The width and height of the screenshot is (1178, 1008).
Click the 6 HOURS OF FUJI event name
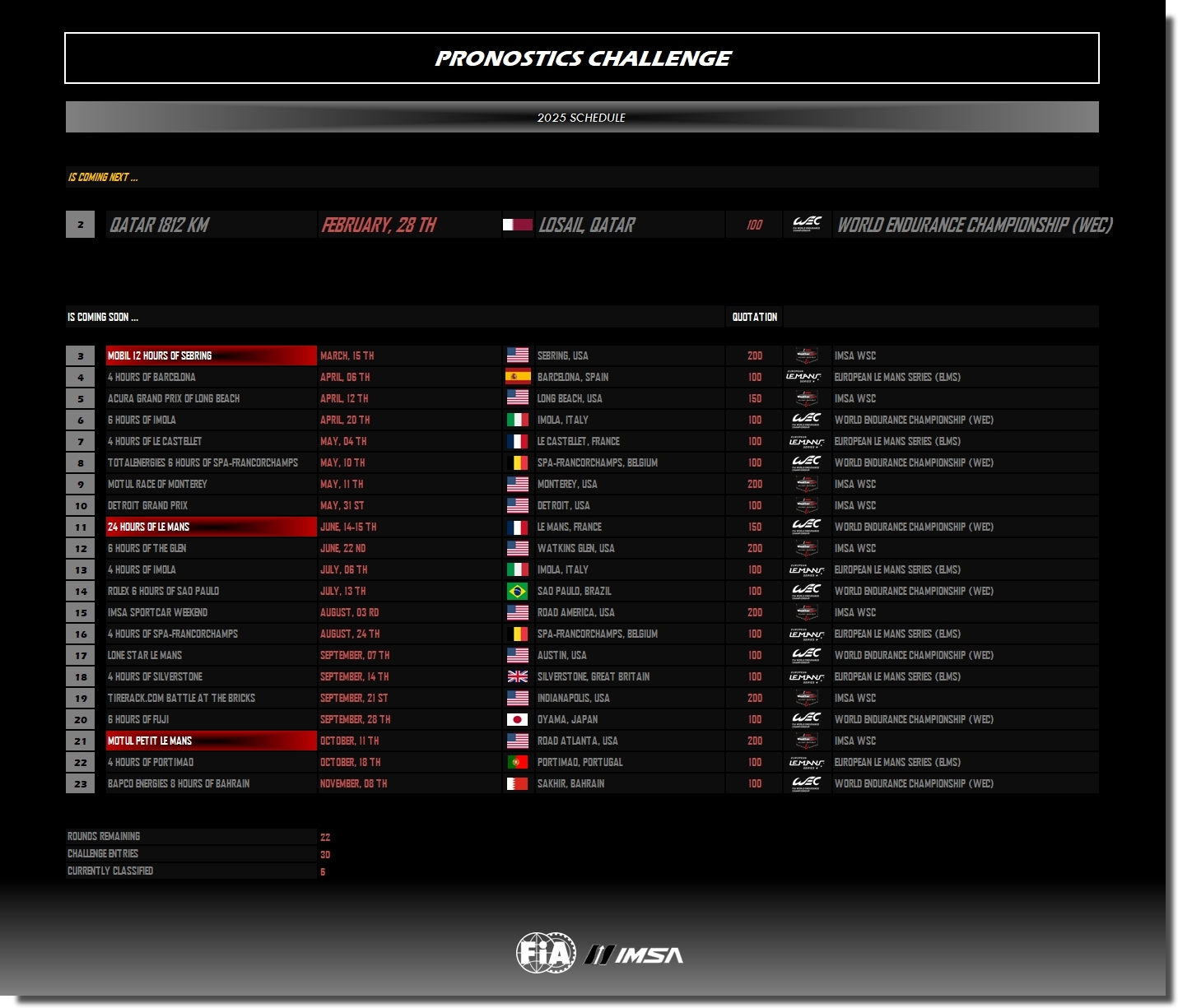click(138, 719)
